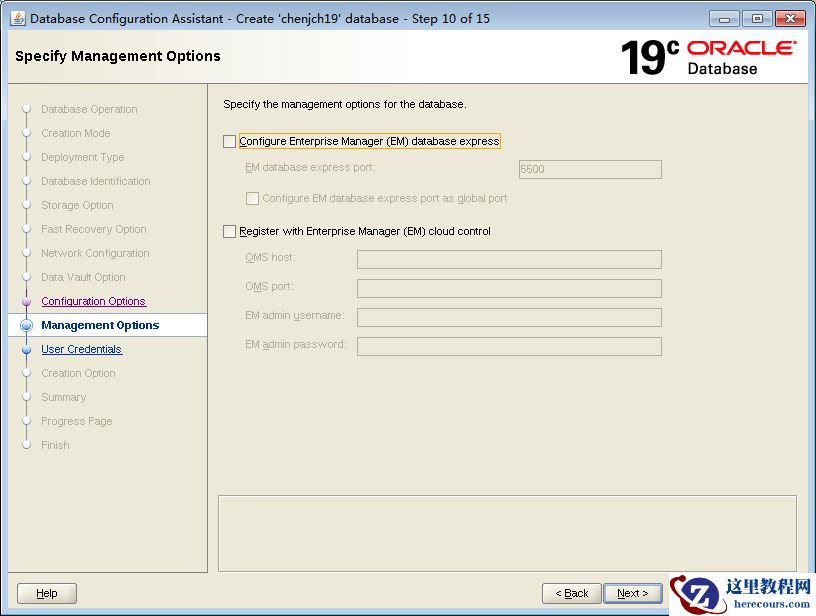Image resolution: width=816 pixels, height=616 pixels.
Task: Click the 'Specify the management options' instruction text
Action: tap(345, 105)
